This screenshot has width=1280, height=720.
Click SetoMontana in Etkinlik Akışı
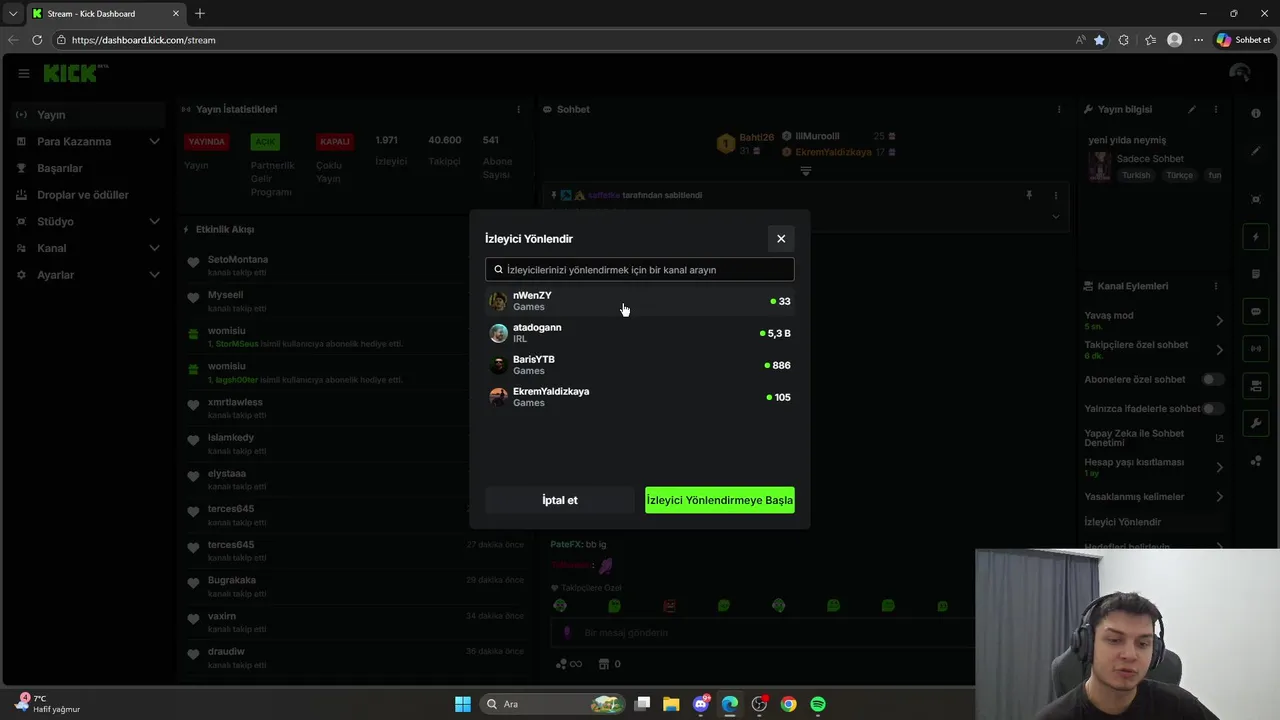(237, 260)
